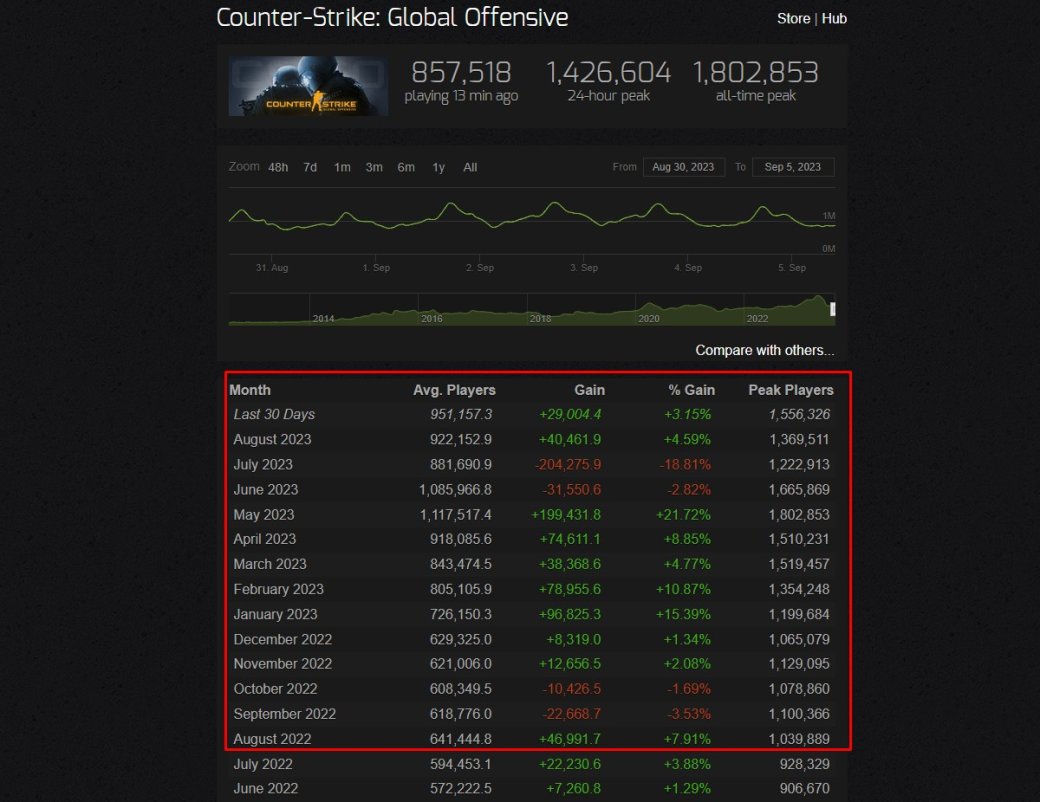
Task: Click Last 30 Days peak 1,556,326
Action: pos(799,415)
